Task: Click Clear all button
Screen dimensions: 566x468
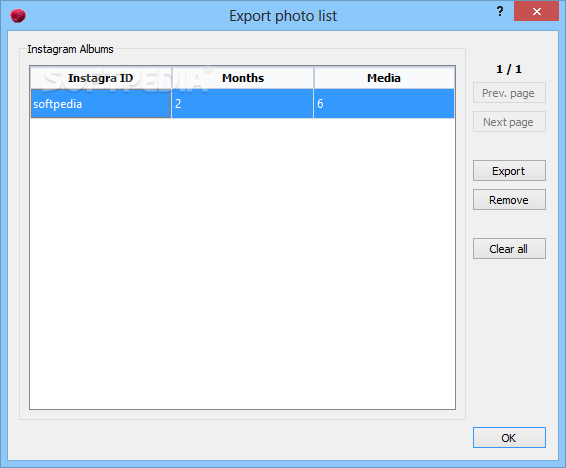Action: (509, 249)
